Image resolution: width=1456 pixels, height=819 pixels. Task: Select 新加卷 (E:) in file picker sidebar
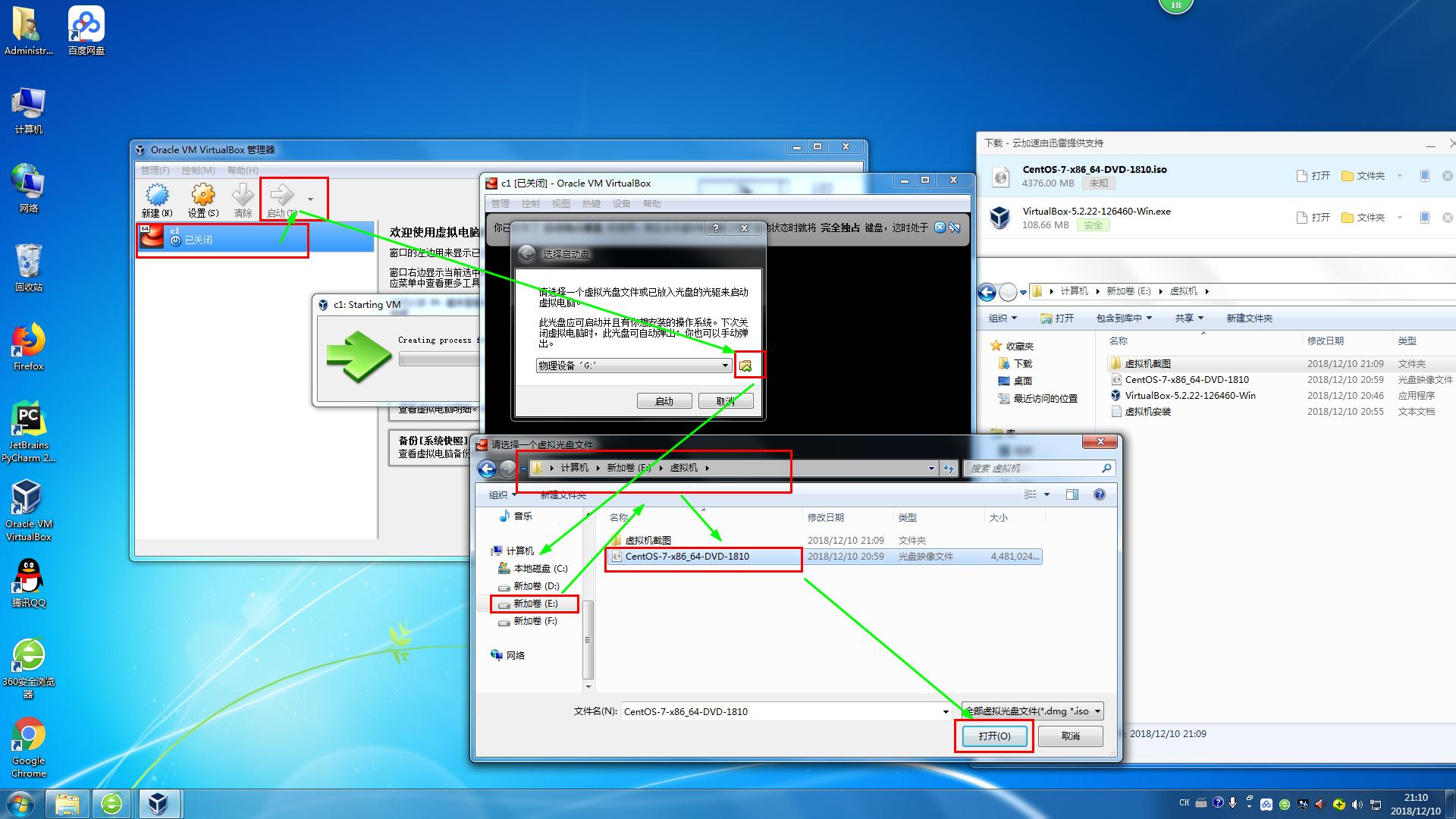[528, 604]
